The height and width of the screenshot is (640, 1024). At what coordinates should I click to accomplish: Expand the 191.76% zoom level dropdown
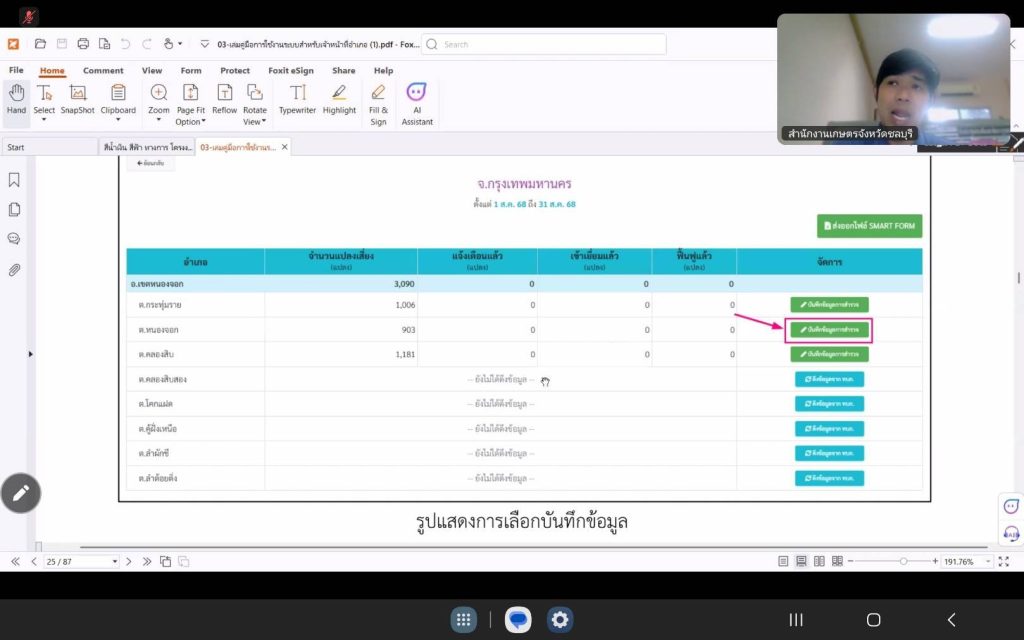tap(990, 562)
